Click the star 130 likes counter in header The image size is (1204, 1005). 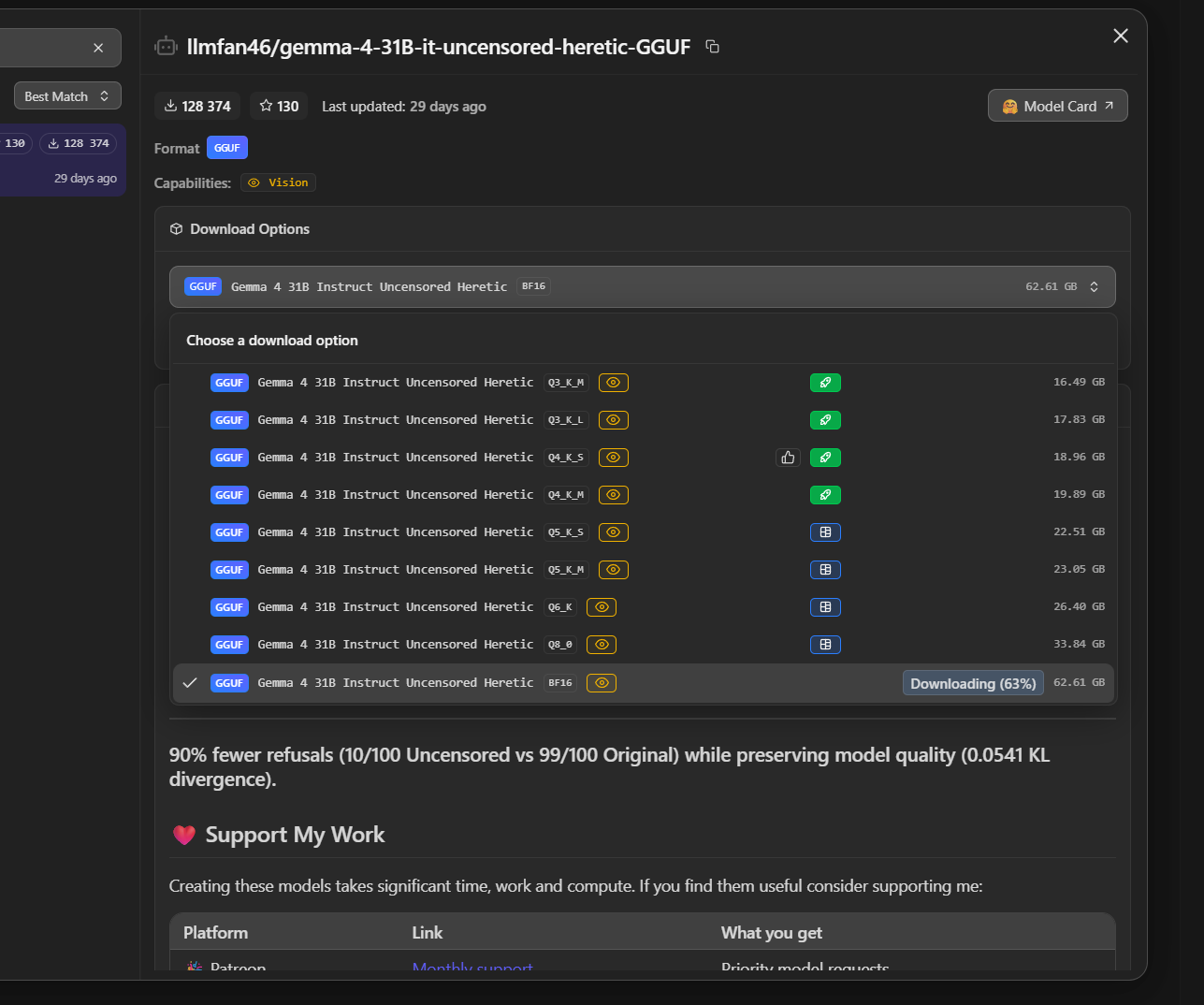point(279,107)
